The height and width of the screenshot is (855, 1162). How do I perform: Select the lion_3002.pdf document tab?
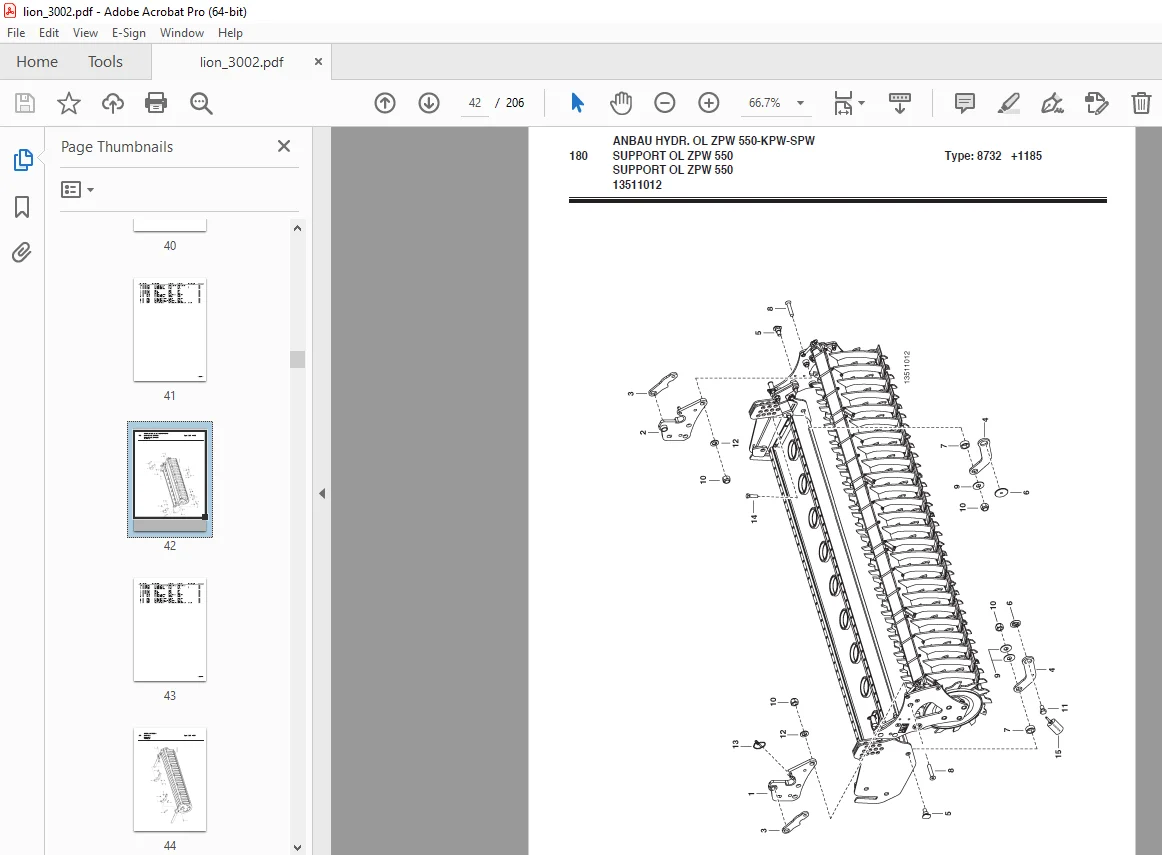242,62
